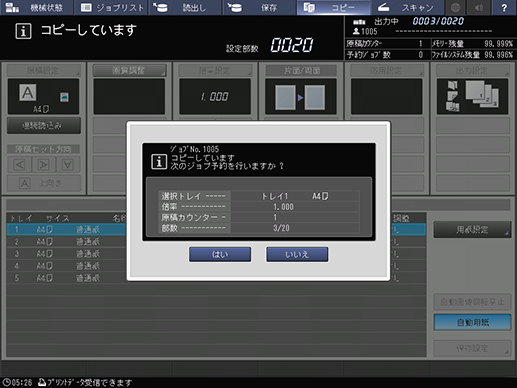Toggle the 自動用紙 button
This screenshot has height=388, width=517.
point(472,322)
